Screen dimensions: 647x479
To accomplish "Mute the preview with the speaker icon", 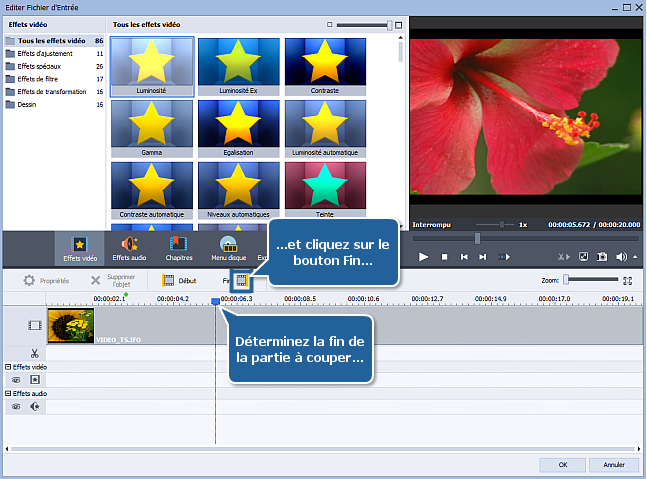I will pos(622,257).
